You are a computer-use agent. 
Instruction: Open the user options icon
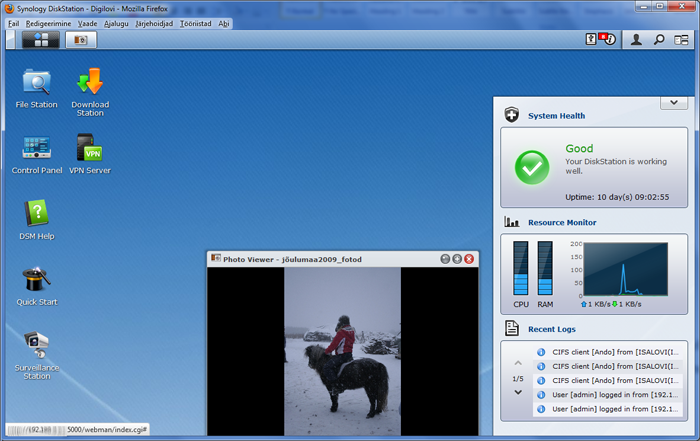point(636,40)
